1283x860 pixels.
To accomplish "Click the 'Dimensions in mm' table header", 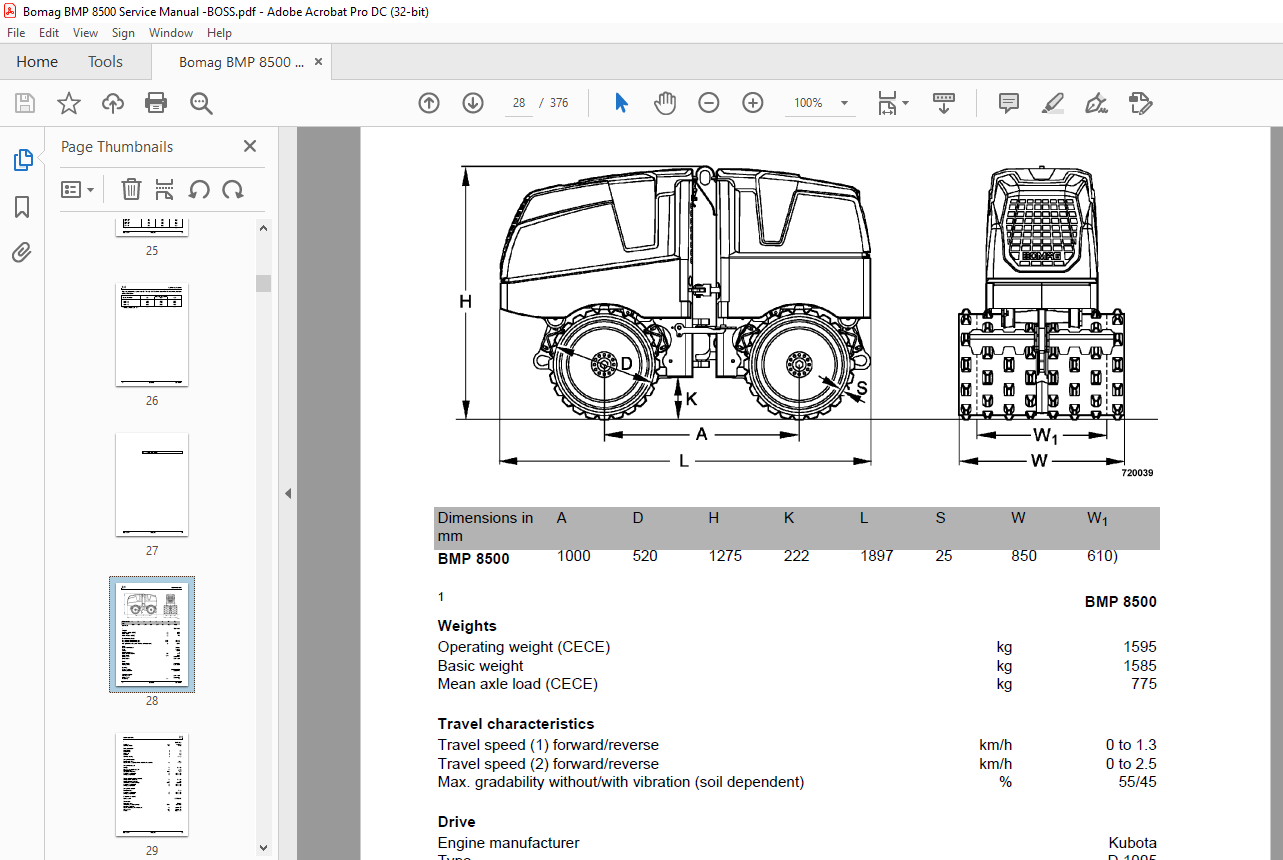I will (485, 527).
